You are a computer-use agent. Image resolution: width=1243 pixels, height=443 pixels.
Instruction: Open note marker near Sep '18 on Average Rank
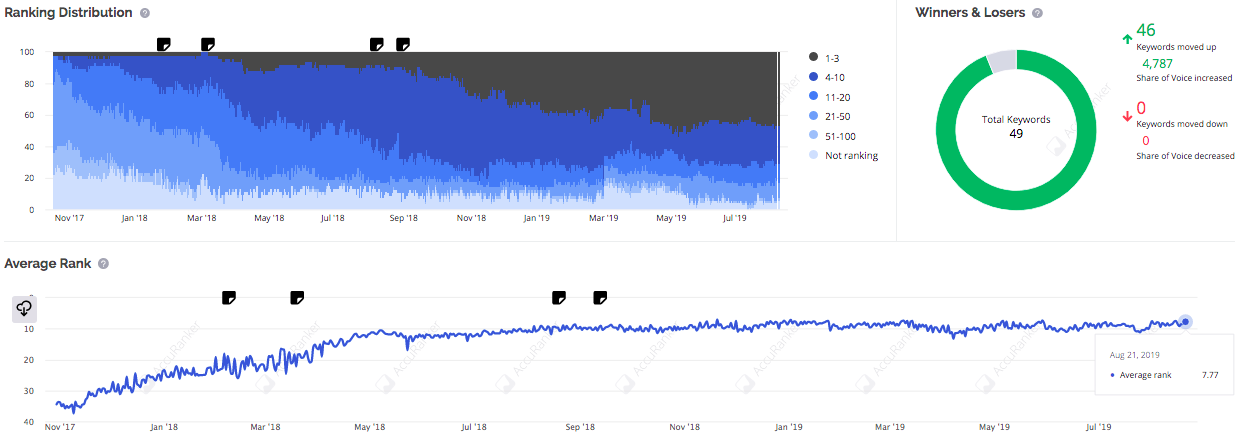point(601,298)
